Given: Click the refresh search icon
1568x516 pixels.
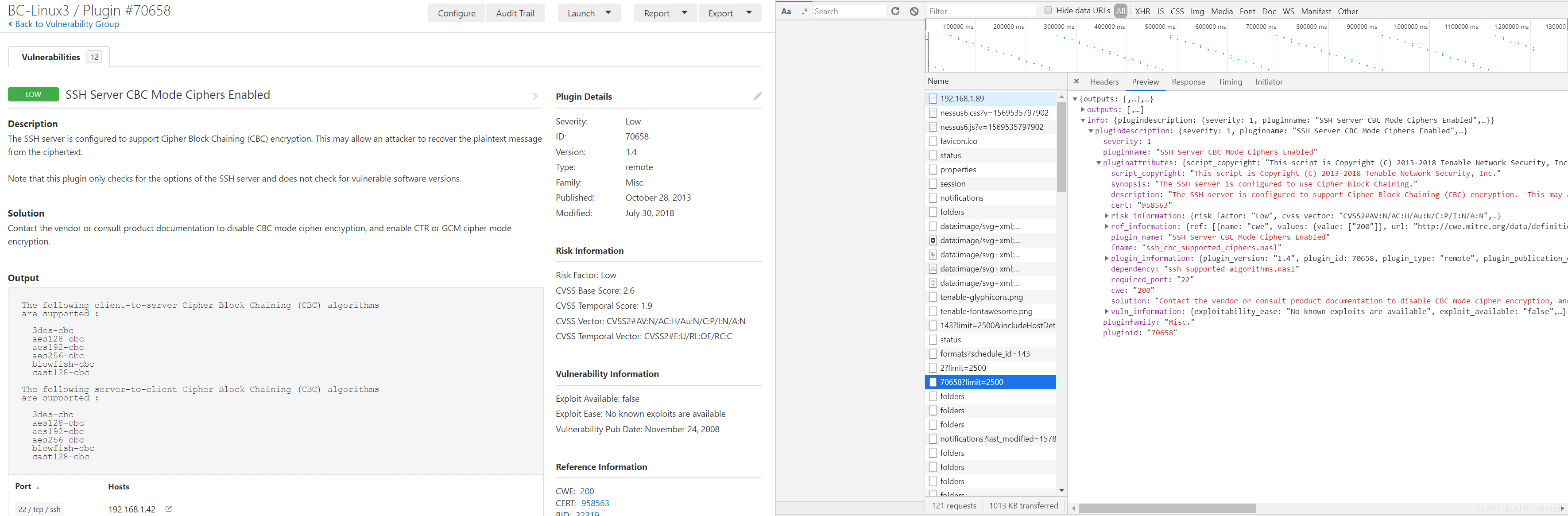Looking at the screenshot, I should click(x=895, y=12).
